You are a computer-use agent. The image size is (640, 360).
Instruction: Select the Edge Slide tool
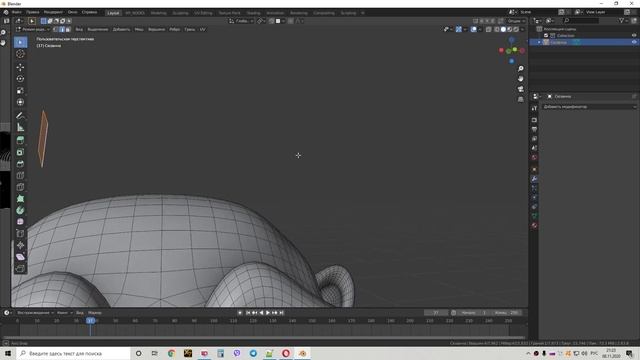pos(20,233)
